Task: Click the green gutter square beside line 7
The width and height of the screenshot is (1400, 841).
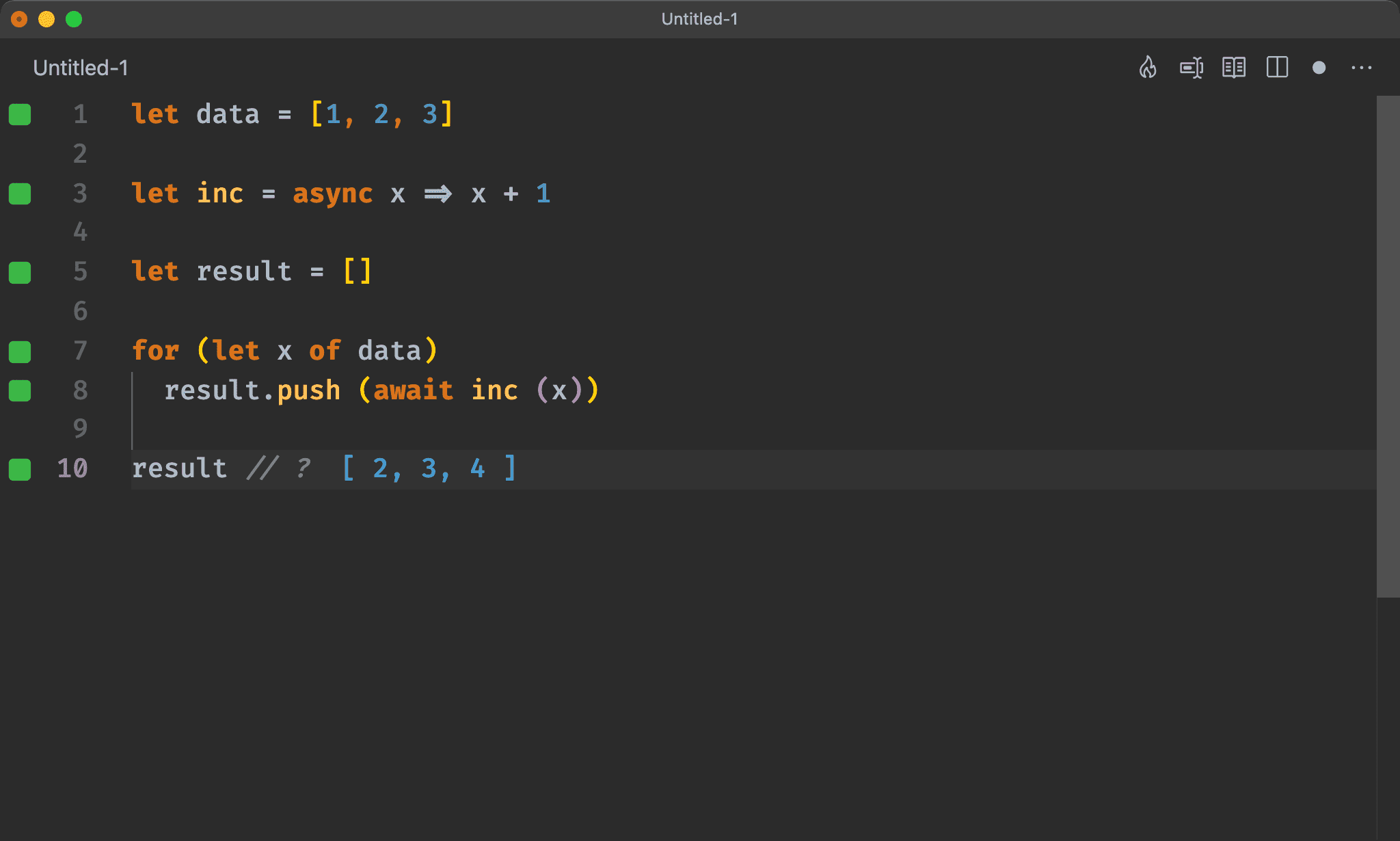Action: 20,351
